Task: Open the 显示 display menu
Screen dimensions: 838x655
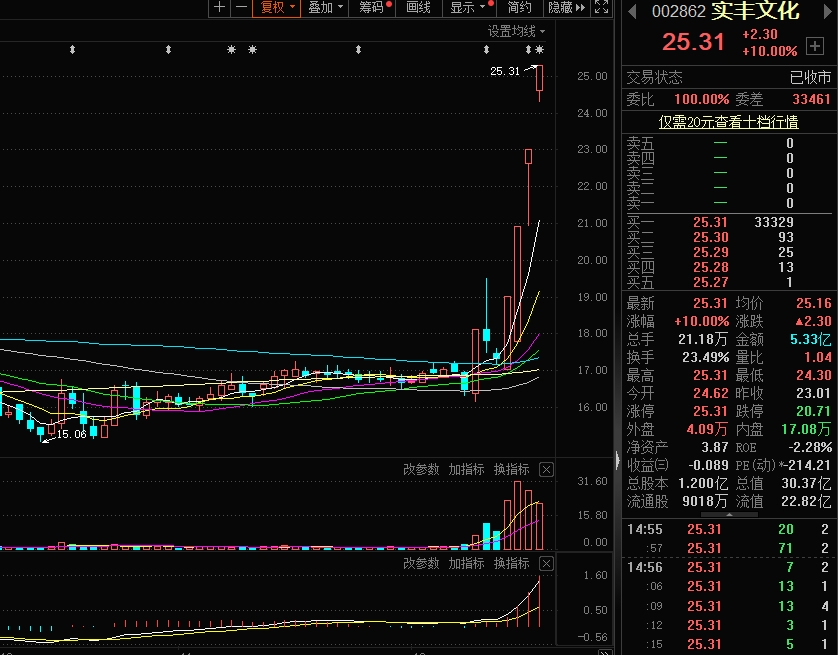Action: (467, 8)
